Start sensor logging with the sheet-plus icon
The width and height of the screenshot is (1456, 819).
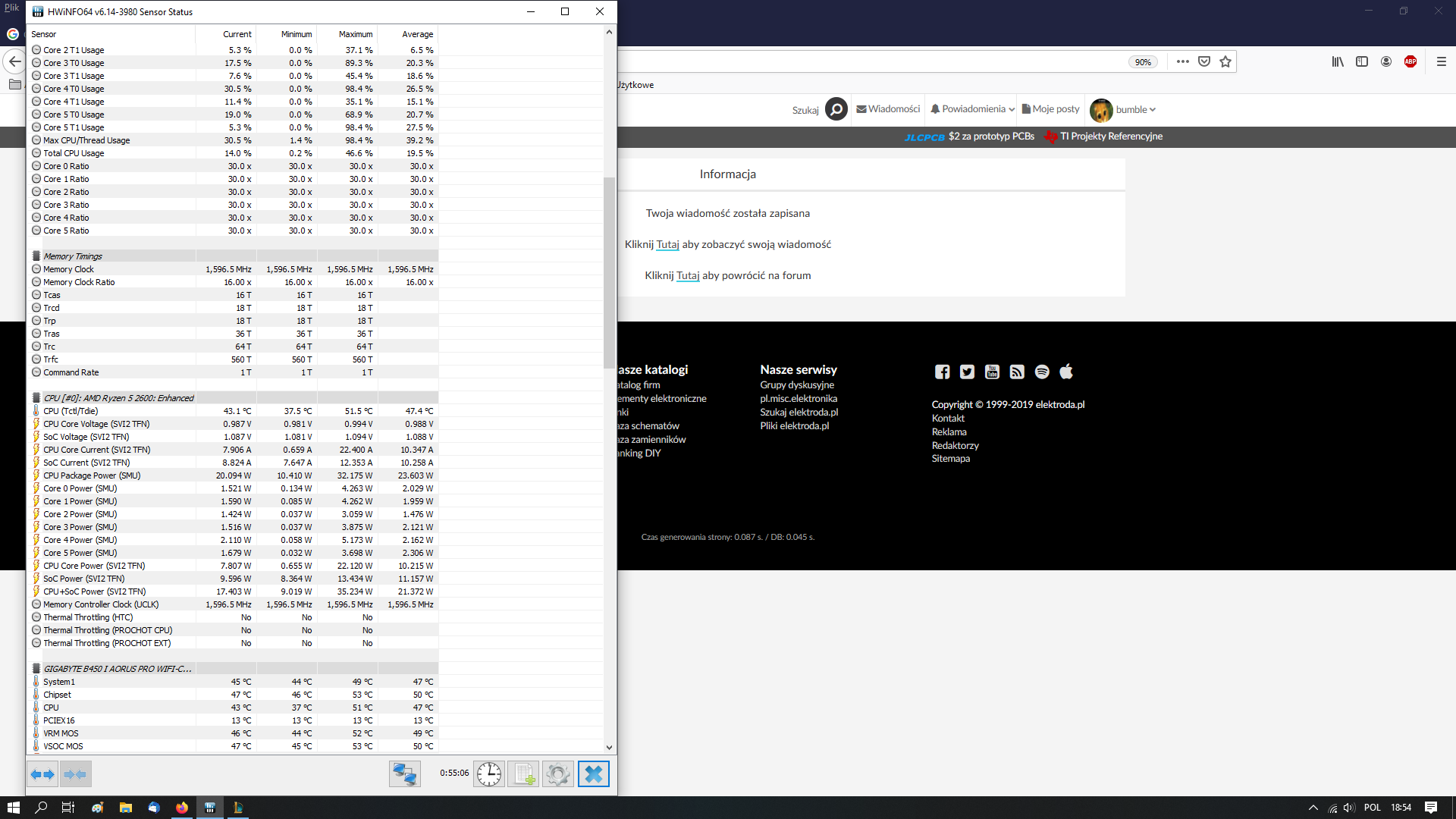523,774
